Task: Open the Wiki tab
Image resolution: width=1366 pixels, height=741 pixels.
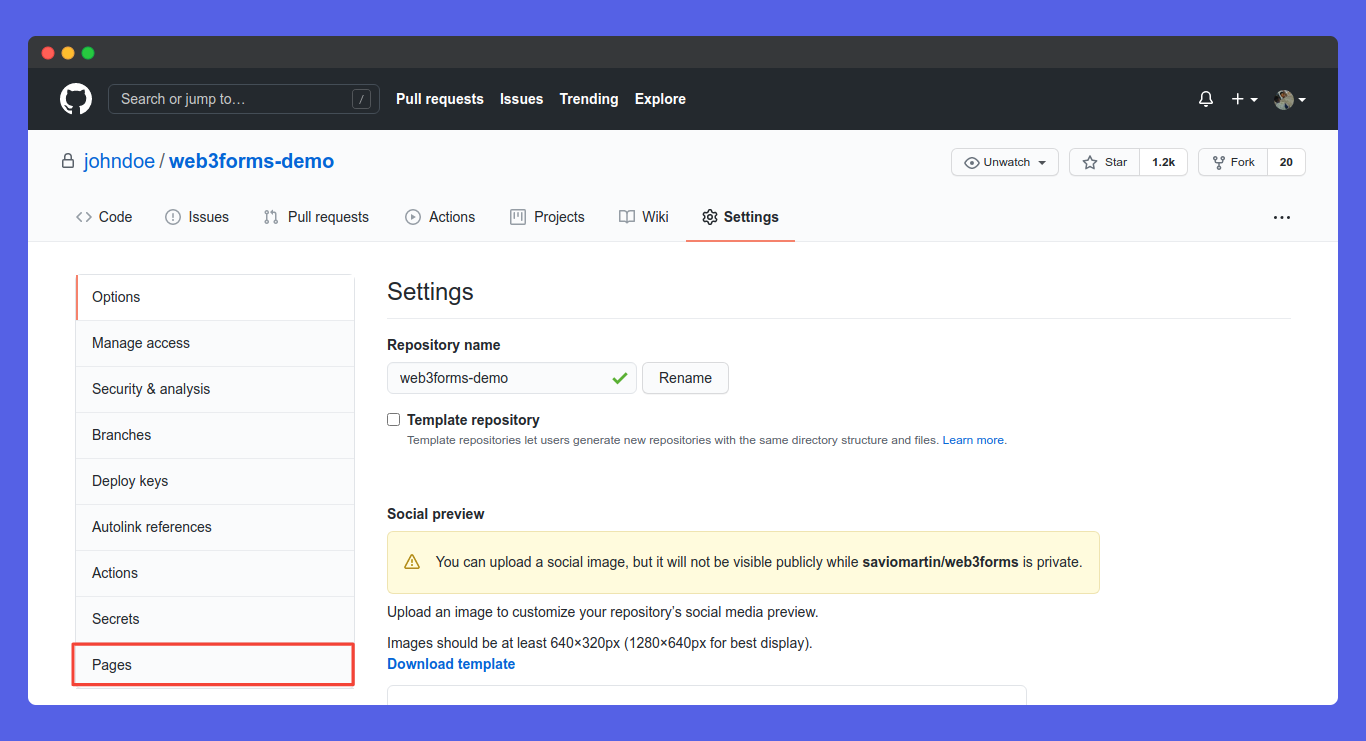Action: click(643, 217)
